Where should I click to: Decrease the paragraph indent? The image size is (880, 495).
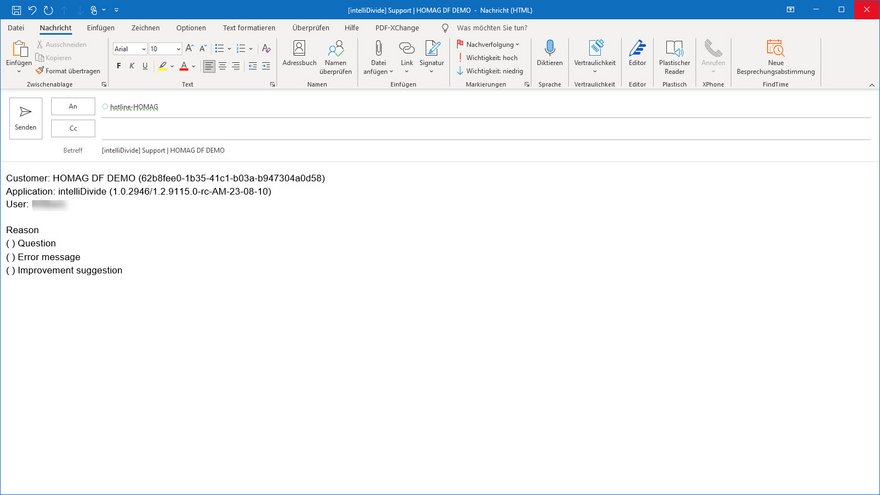[x=253, y=66]
